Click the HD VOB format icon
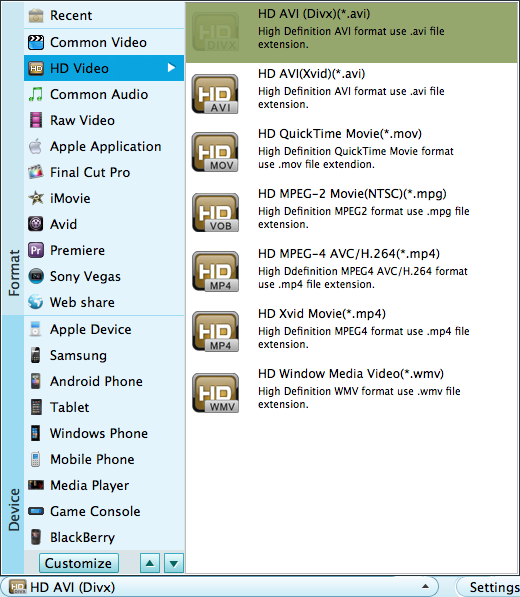The width and height of the screenshot is (520, 597). coord(215,212)
